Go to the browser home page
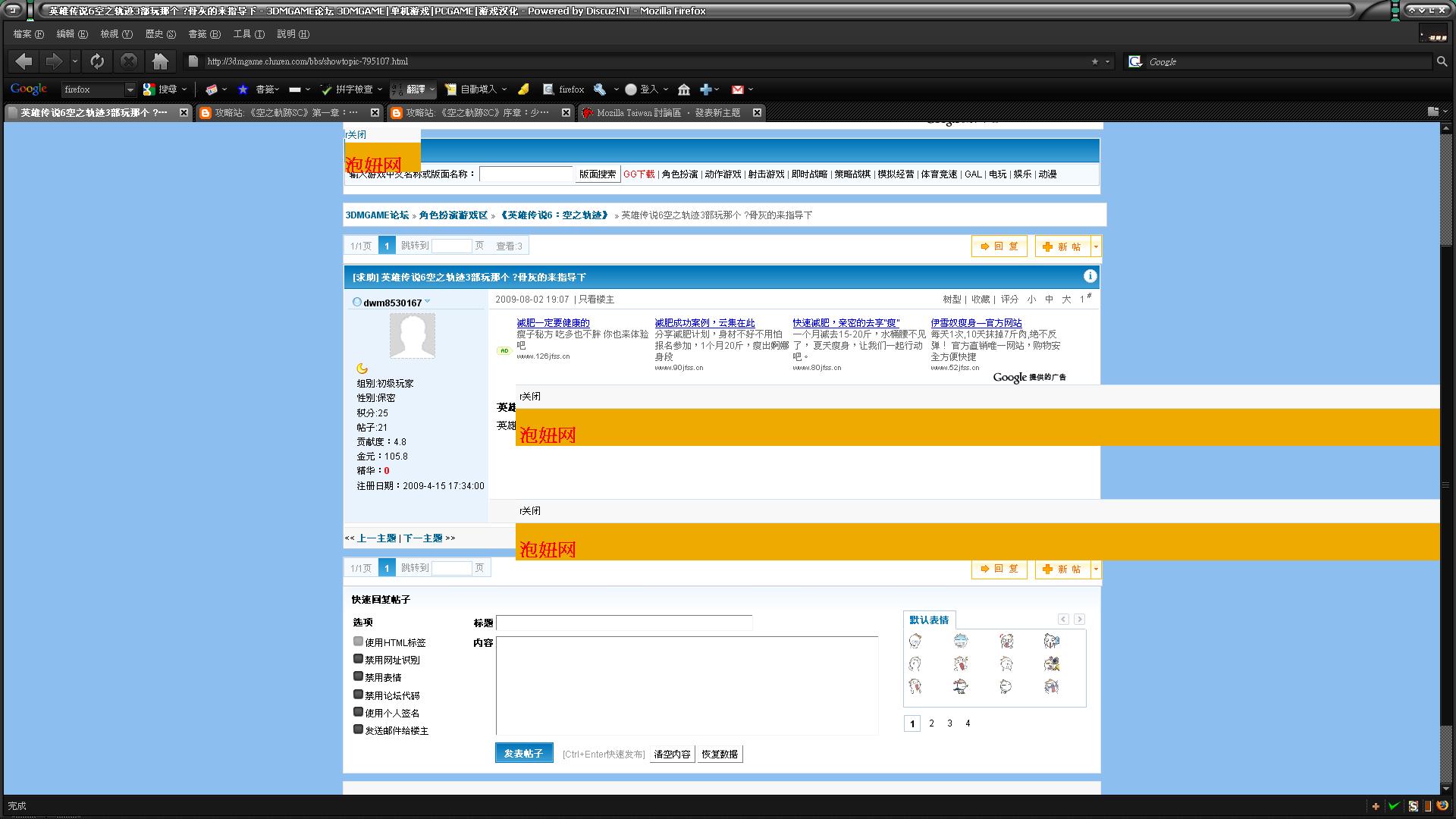 coord(160,61)
